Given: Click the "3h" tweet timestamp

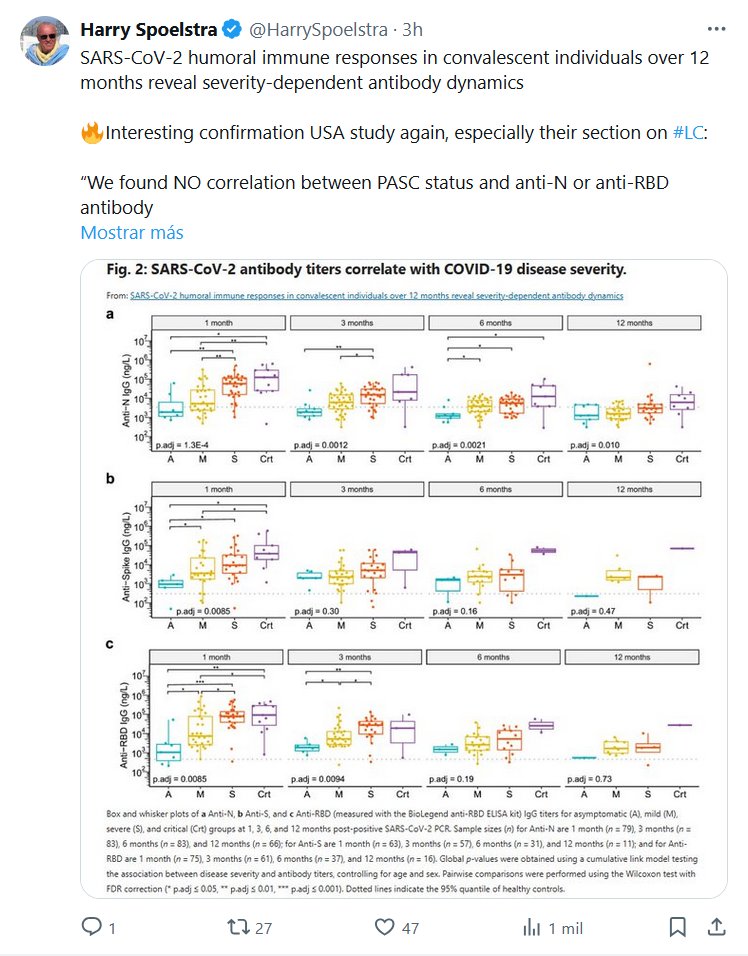Looking at the screenshot, I should pos(412,30).
